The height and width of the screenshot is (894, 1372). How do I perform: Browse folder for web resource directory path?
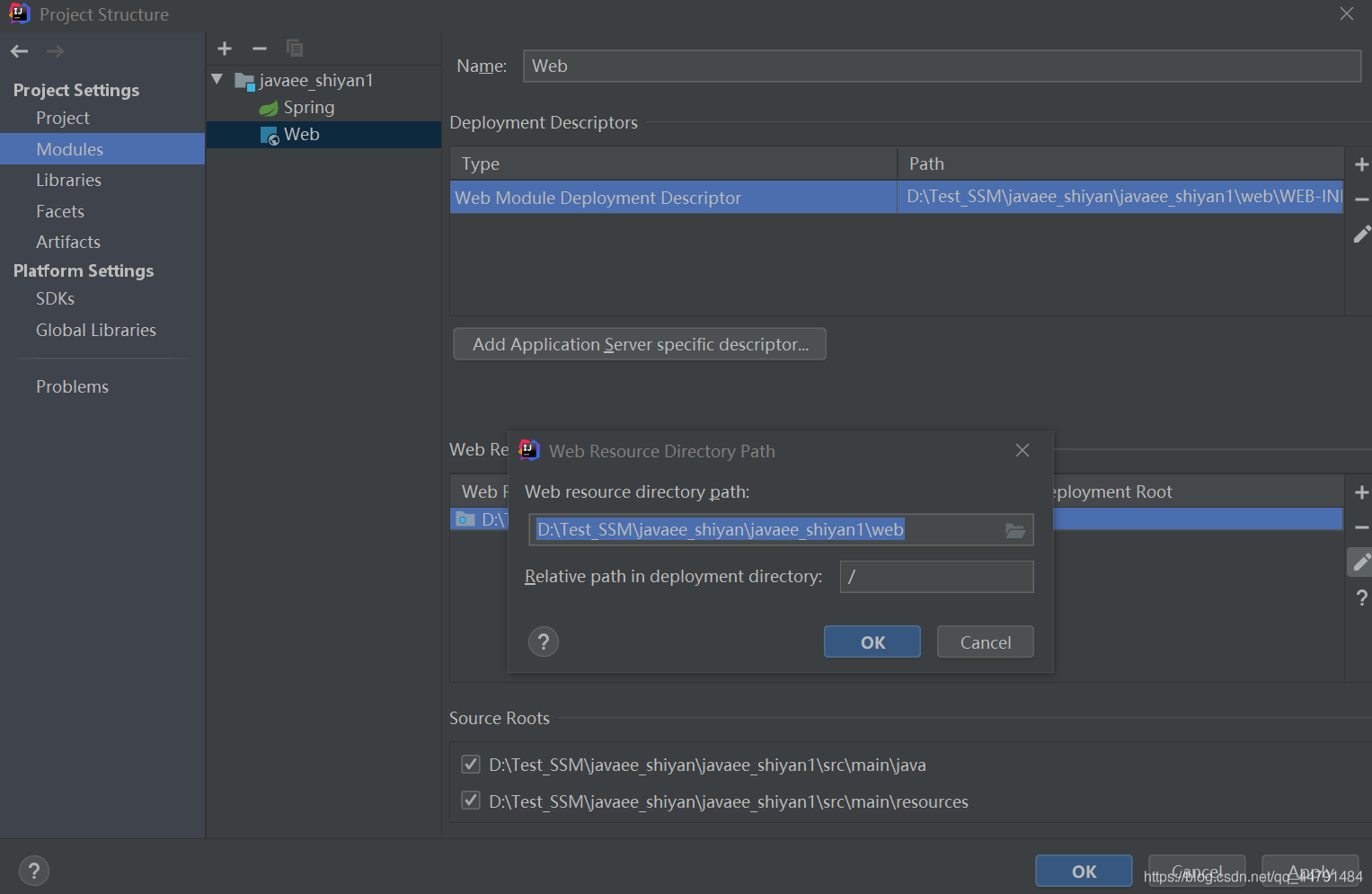coord(1015,530)
